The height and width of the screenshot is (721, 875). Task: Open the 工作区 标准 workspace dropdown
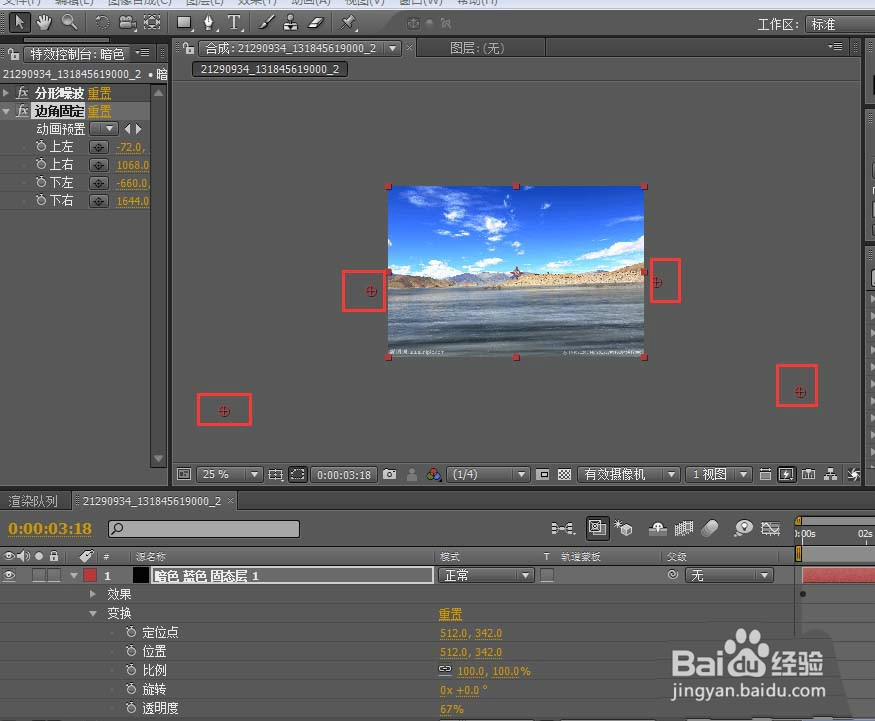[840, 24]
